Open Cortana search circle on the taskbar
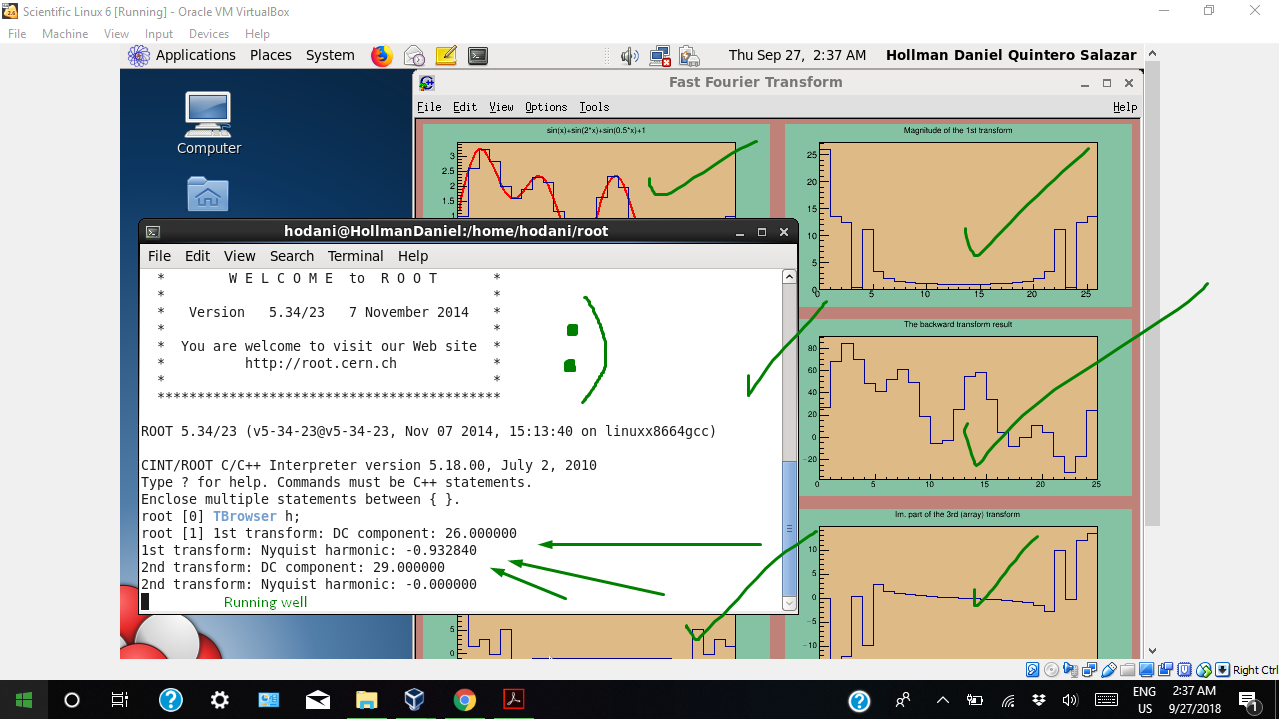Image resolution: width=1279 pixels, height=719 pixels. point(72,700)
